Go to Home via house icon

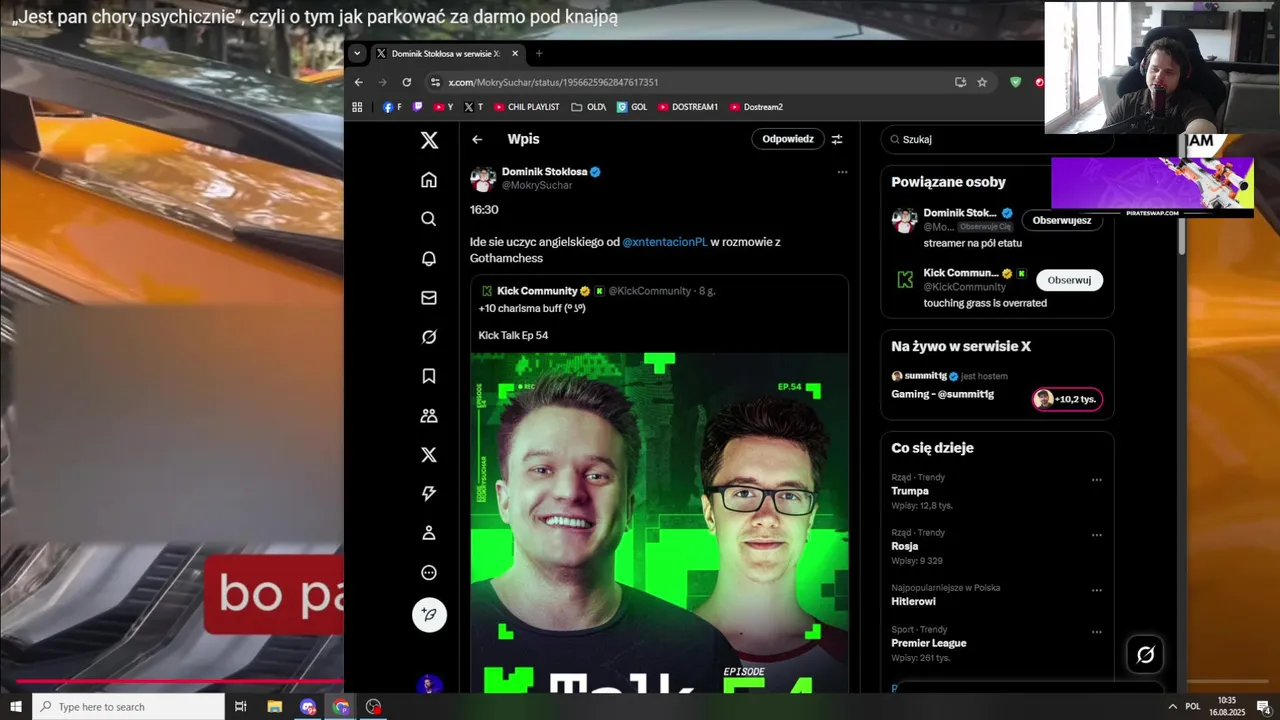(429, 180)
